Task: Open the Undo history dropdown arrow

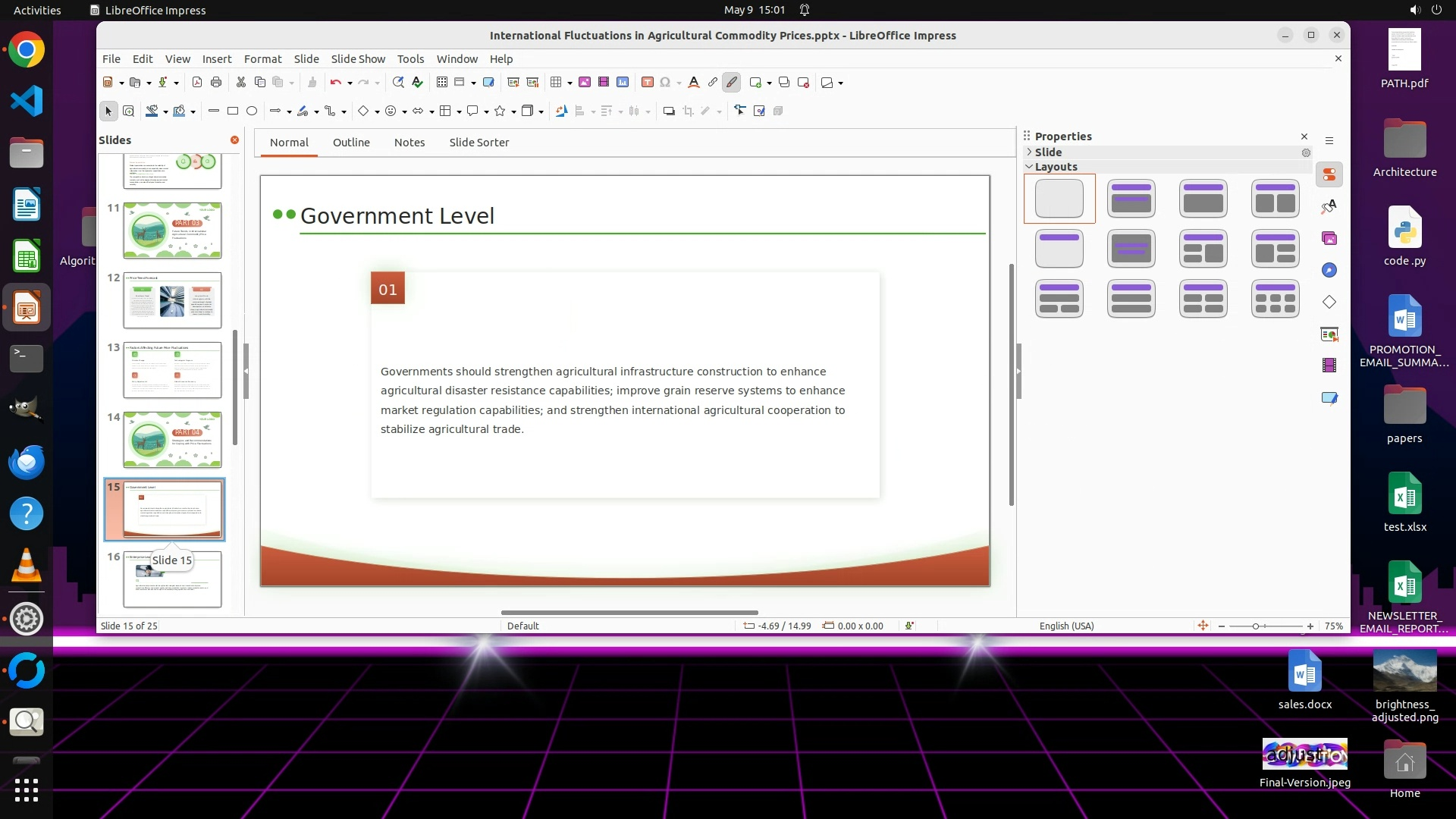Action: 350,83
